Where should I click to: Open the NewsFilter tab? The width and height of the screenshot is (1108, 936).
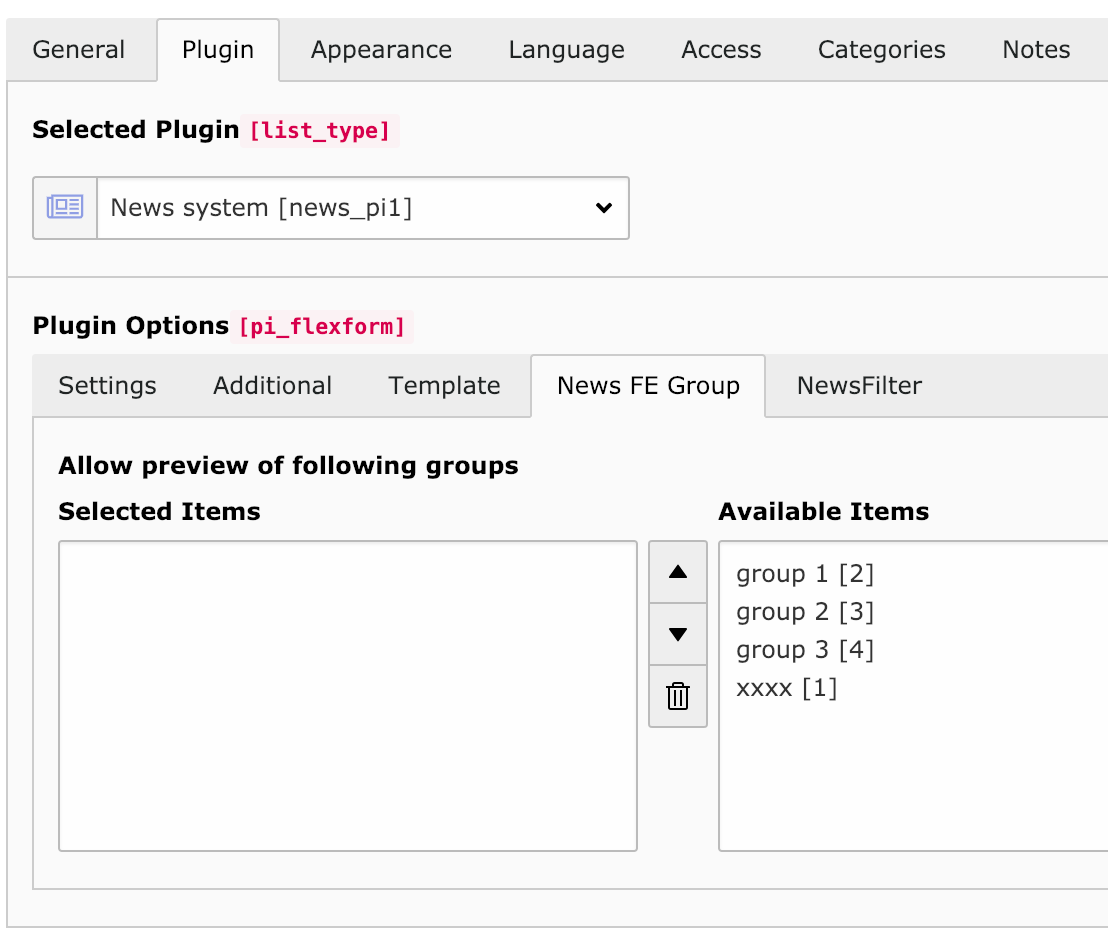(x=859, y=386)
